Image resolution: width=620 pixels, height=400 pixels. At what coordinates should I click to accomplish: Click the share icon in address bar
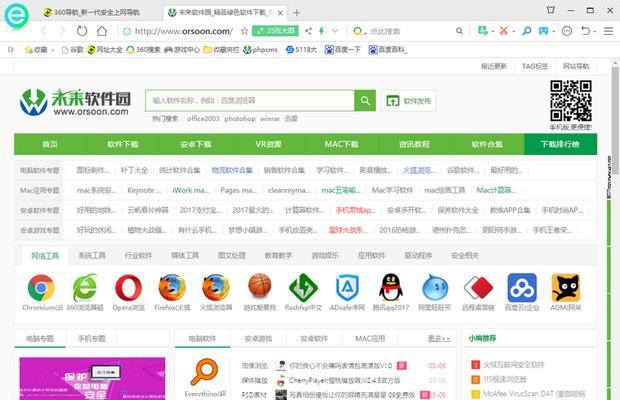(308, 31)
